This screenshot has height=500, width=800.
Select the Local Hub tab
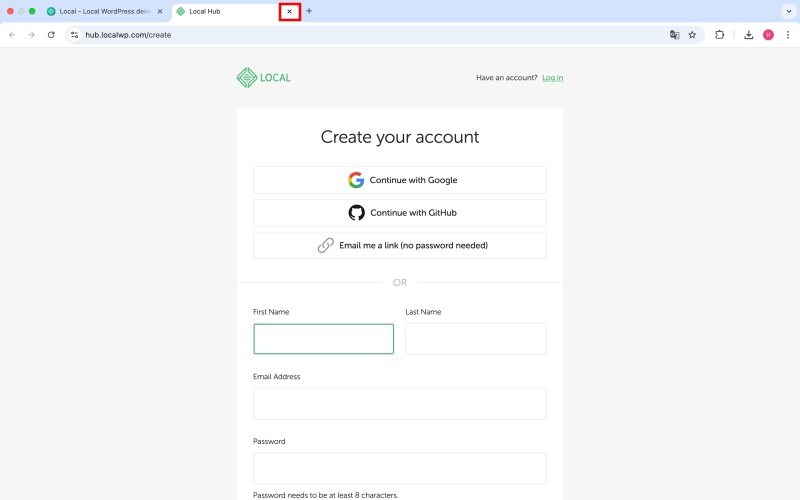(230, 11)
